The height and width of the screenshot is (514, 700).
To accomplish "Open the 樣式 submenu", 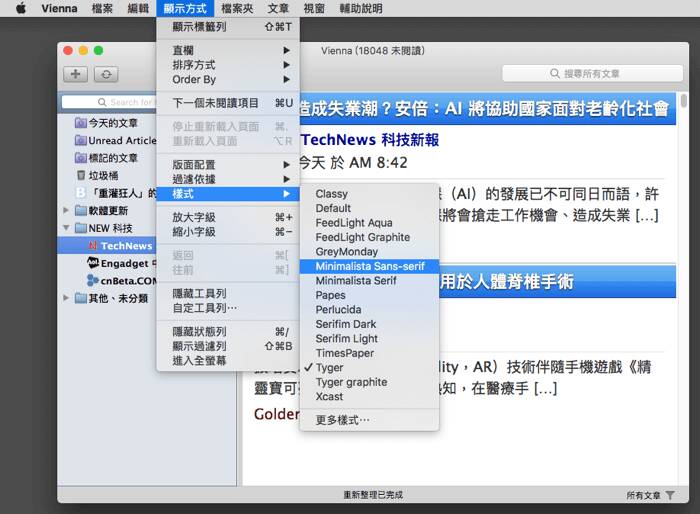I will [228, 194].
